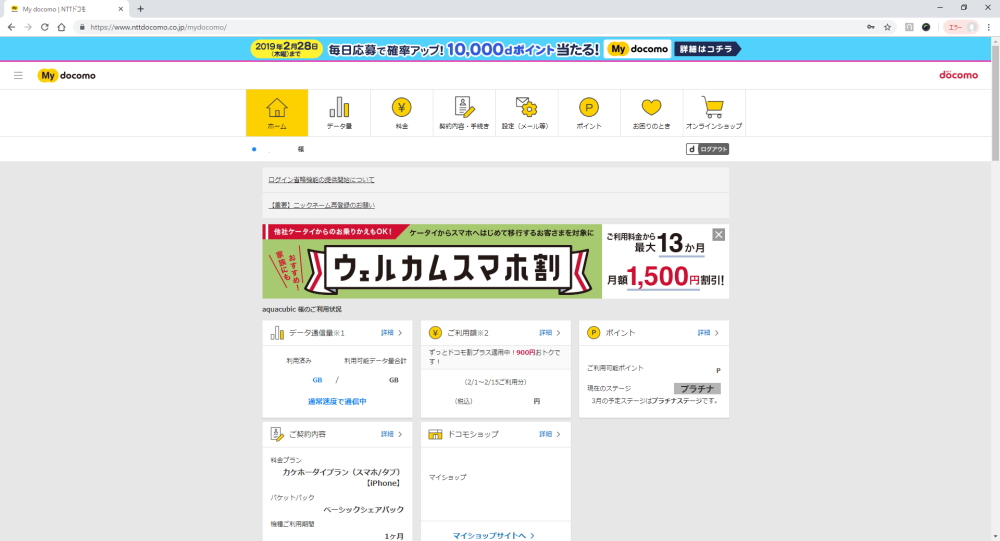This screenshot has width=1000, height=541.
Task: Click the 通常速度で通信中 link
Action: (337, 402)
